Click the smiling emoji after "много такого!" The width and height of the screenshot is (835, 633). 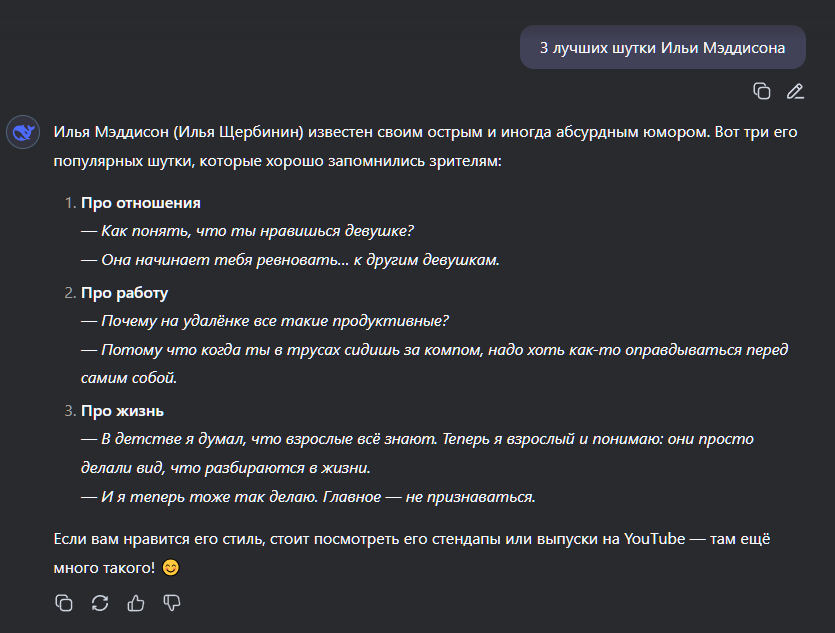[170, 568]
